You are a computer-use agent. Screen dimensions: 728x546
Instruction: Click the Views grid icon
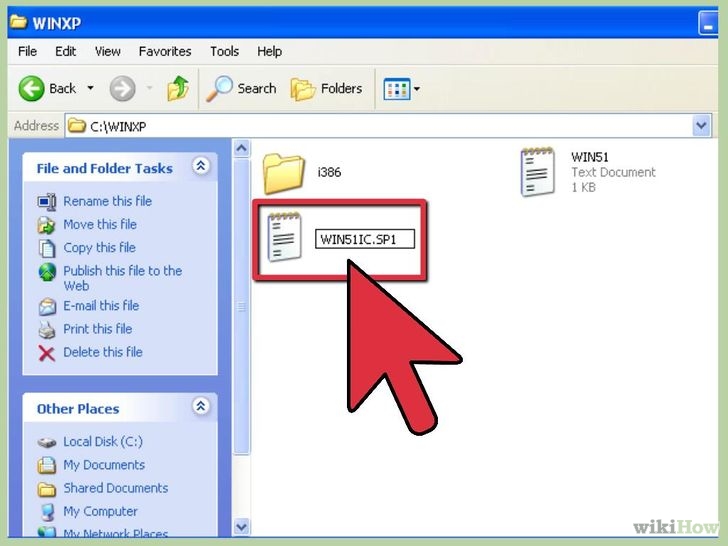pyautogui.click(x=396, y=89)
